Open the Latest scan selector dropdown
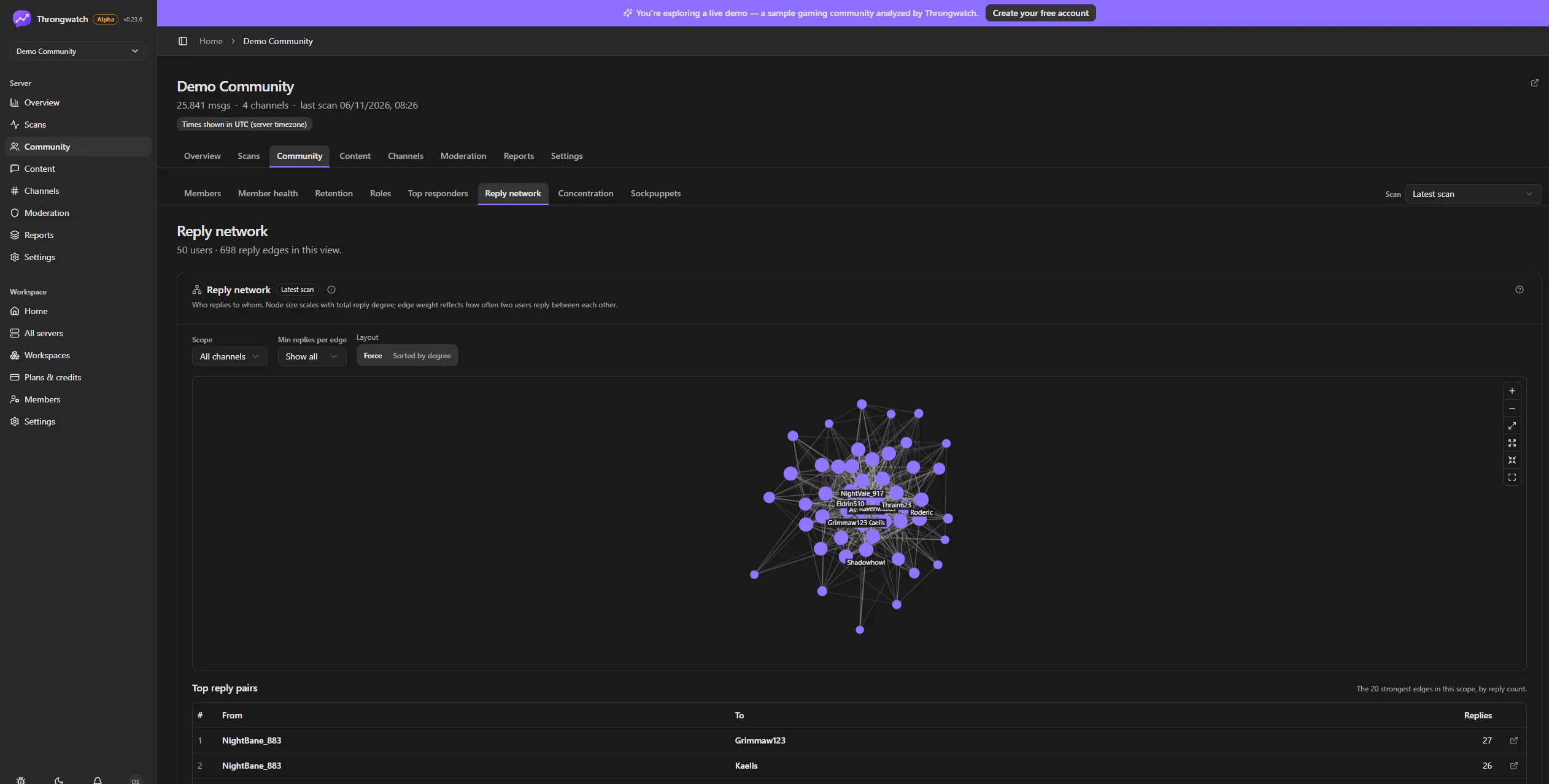Image resolution: width=1549 pixels, height=784 pixels. [1472, 194]
